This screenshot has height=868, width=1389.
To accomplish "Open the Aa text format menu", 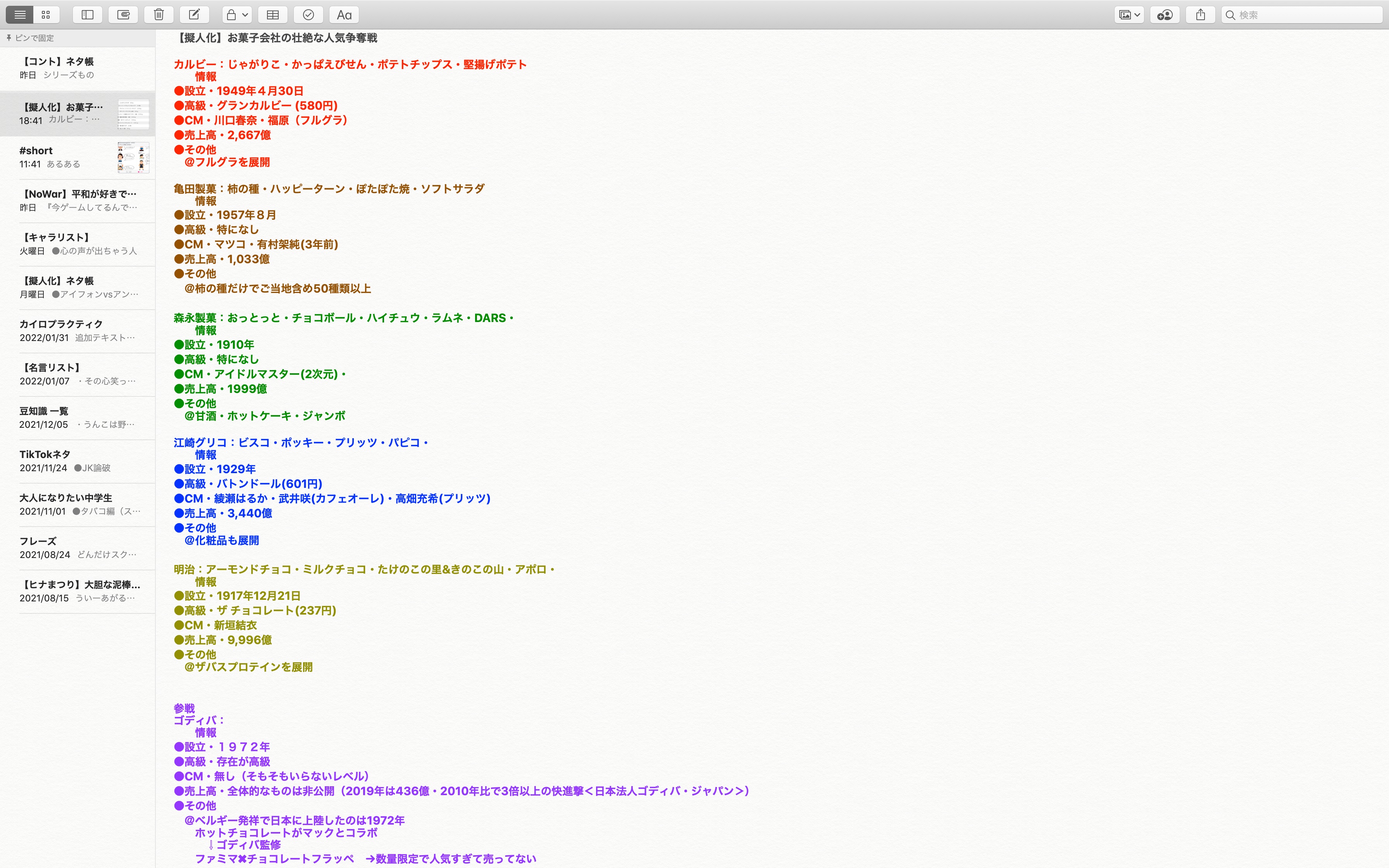I will pos(344,15).
